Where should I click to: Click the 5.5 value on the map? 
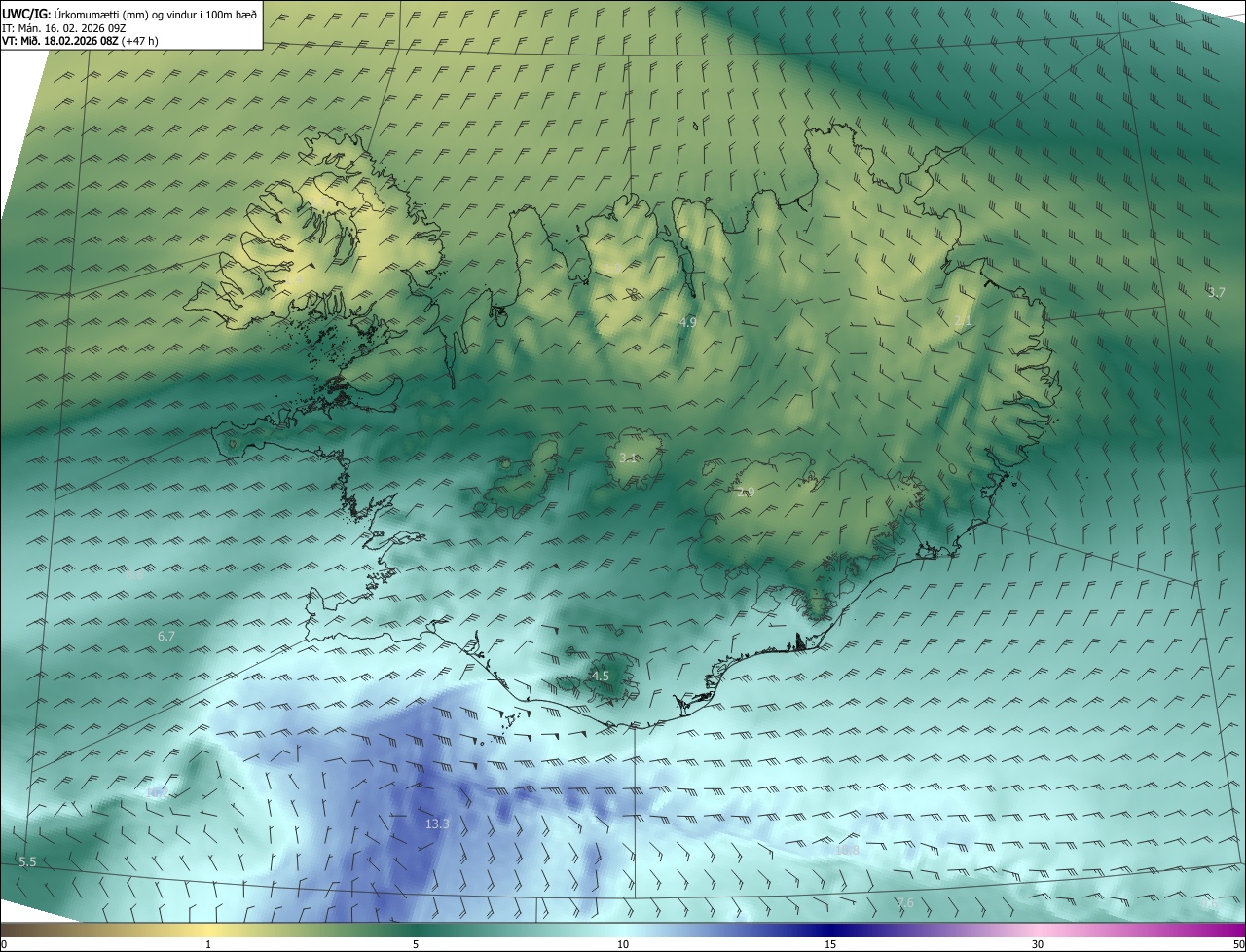tap(27, 861)
